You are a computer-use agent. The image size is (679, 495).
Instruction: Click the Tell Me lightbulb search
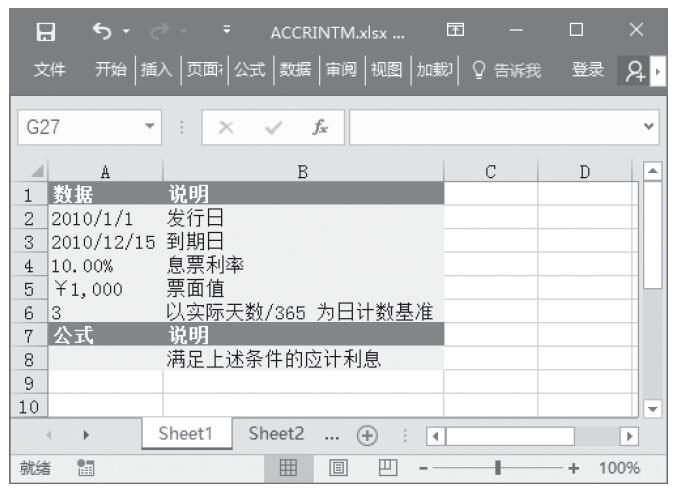pos(506,70)
